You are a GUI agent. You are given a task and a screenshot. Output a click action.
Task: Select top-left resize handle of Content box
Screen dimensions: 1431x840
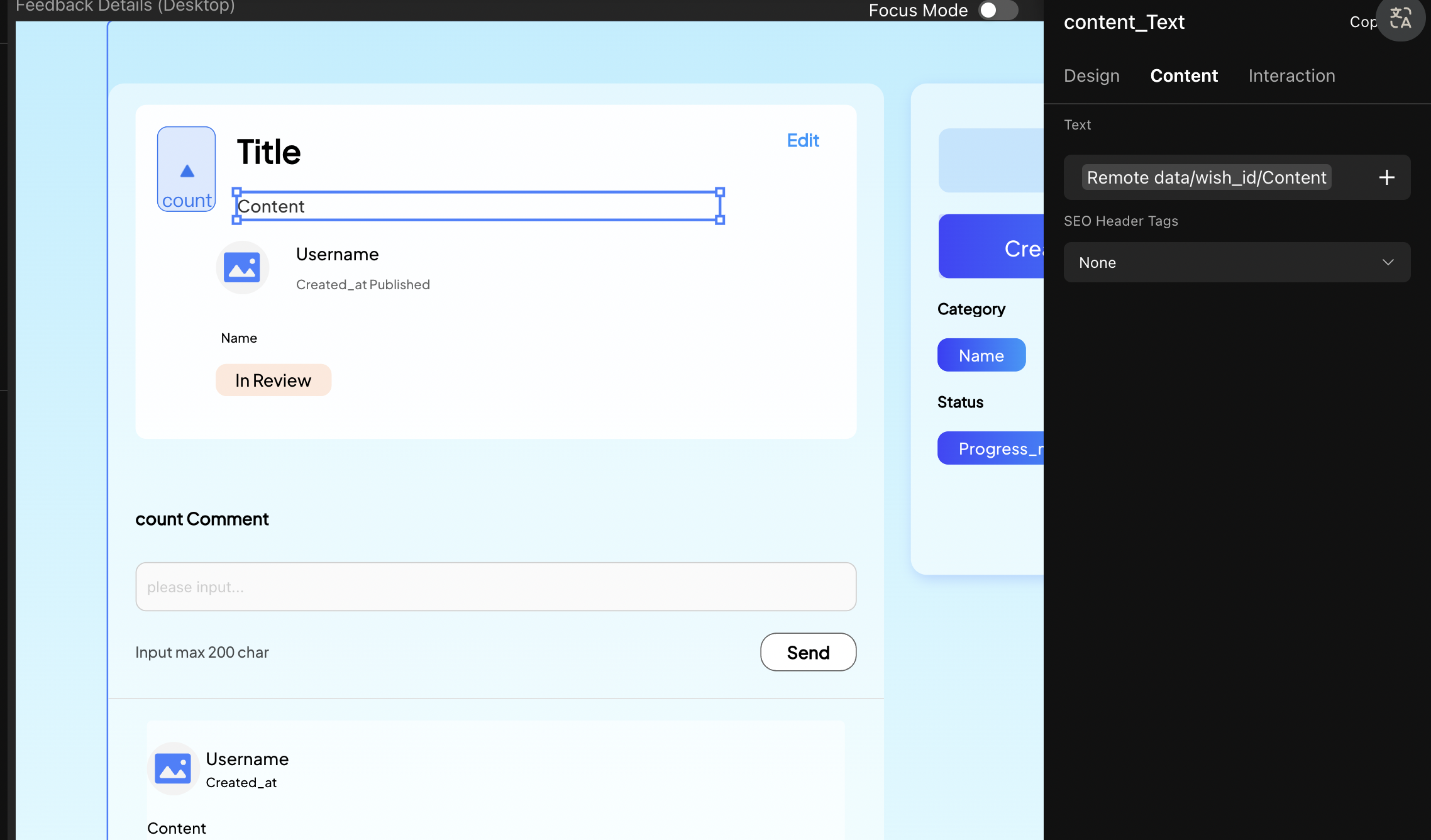point(237,192)
